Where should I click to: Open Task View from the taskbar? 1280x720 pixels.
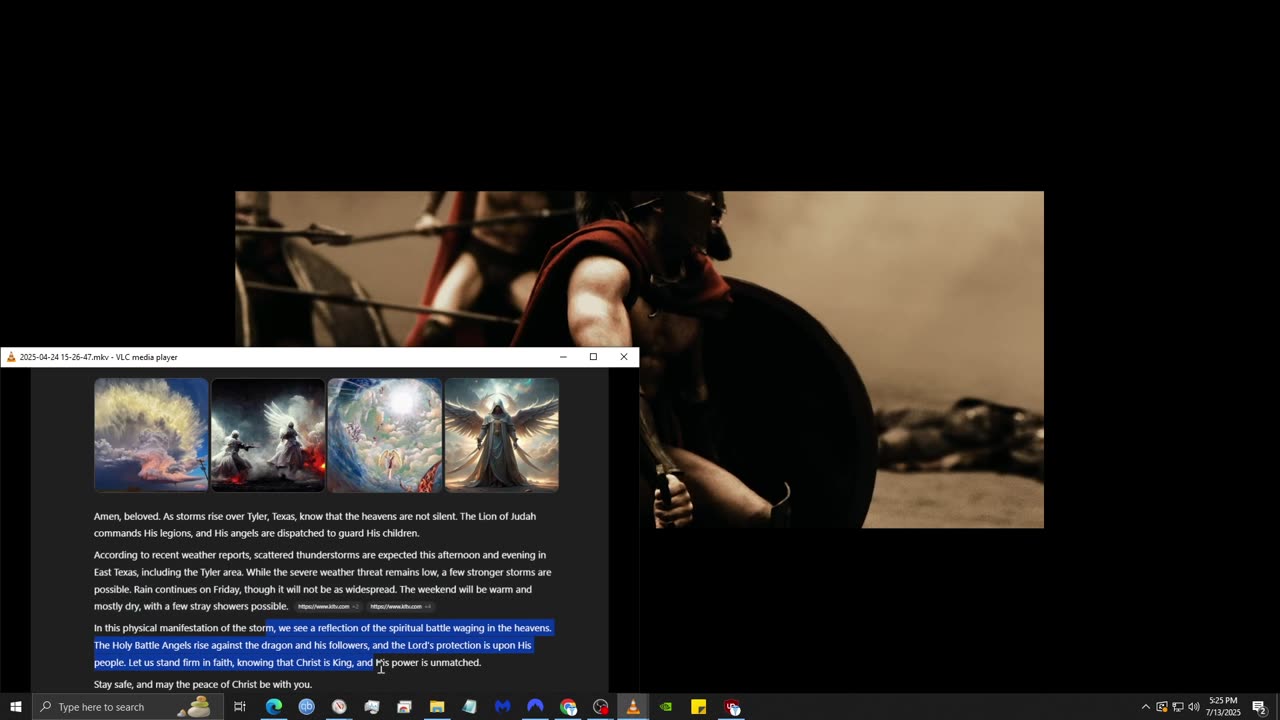(x=240, y=707)
